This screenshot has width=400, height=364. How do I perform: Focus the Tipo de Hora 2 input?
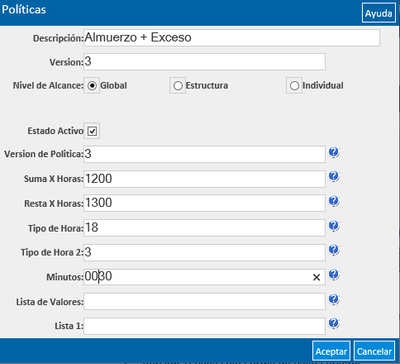(204, 252)
